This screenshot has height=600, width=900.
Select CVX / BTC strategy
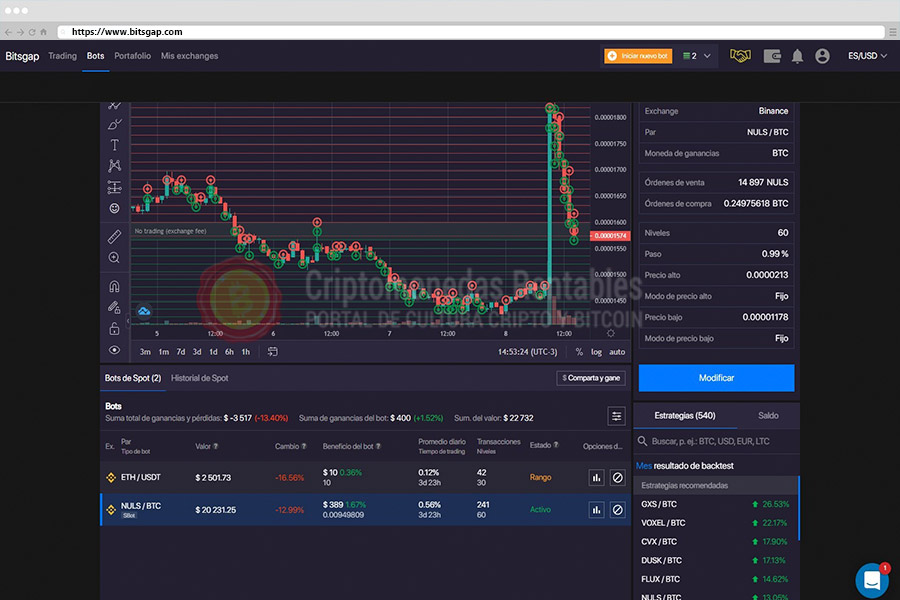coord(715,541)
